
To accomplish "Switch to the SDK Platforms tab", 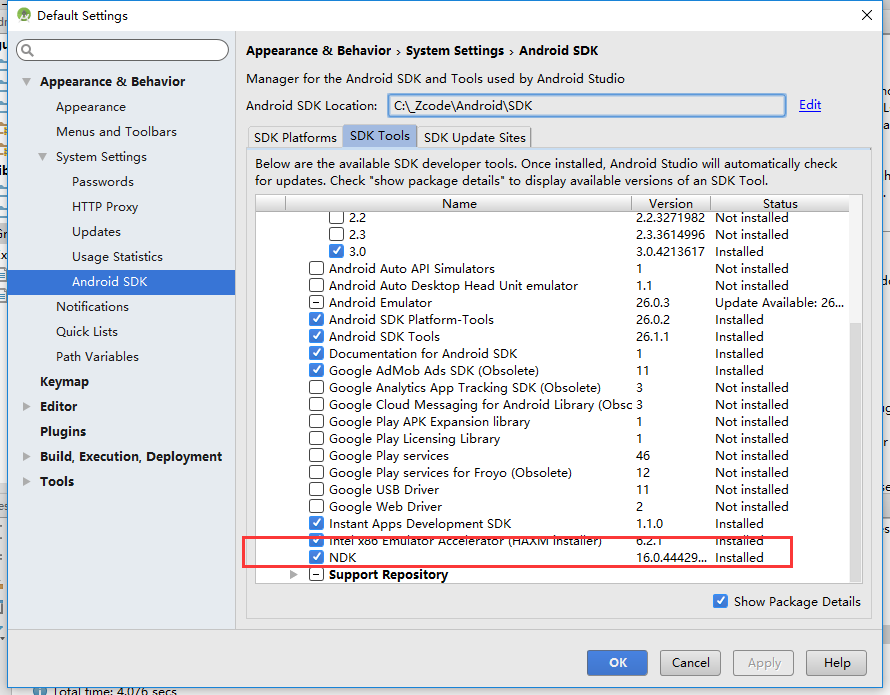I will point(295,137).
